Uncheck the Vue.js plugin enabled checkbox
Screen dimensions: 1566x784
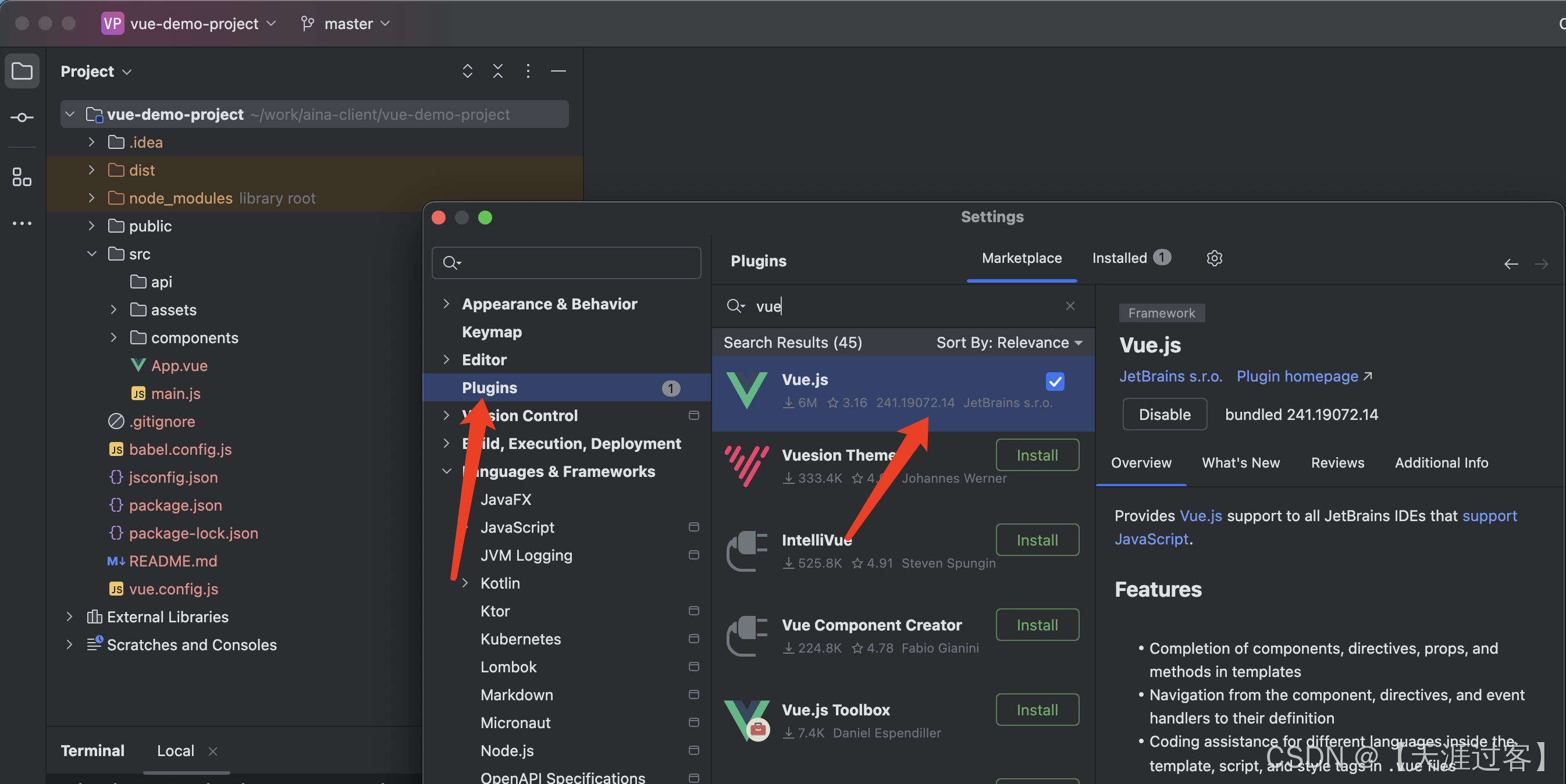pyautogui.click(x=1055, y=382)
